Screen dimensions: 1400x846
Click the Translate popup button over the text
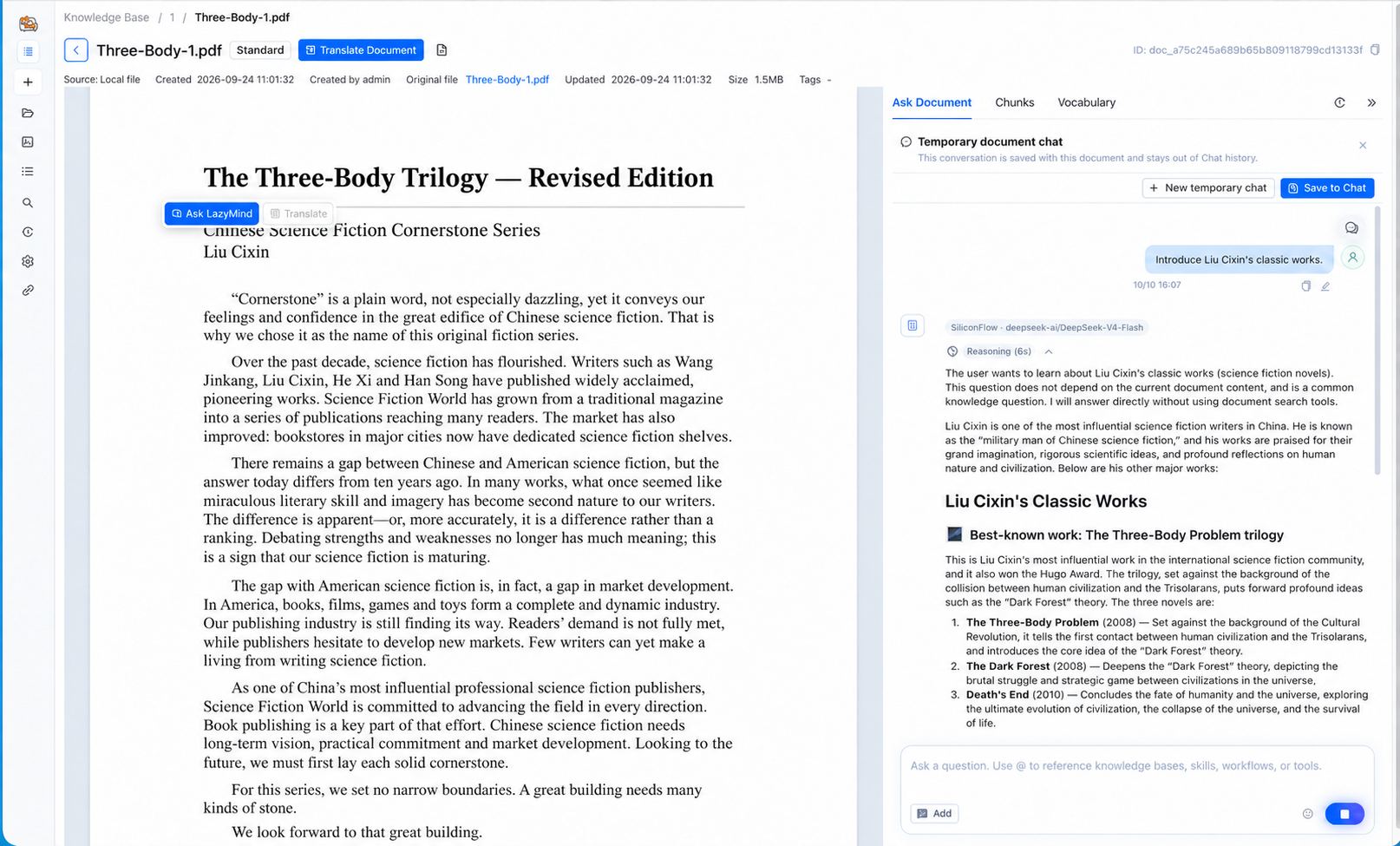(x=298, y=213)
